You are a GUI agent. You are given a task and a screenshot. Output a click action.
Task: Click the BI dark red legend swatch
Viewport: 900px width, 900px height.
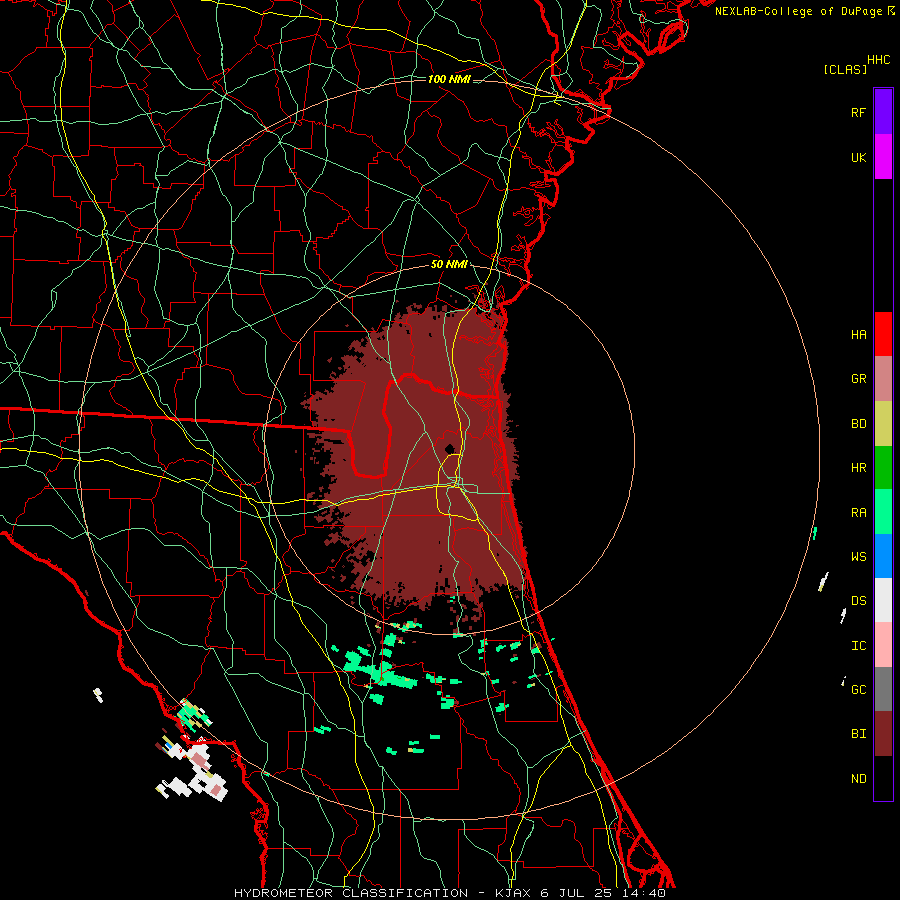pyautogui.click(x=883, y=734)
